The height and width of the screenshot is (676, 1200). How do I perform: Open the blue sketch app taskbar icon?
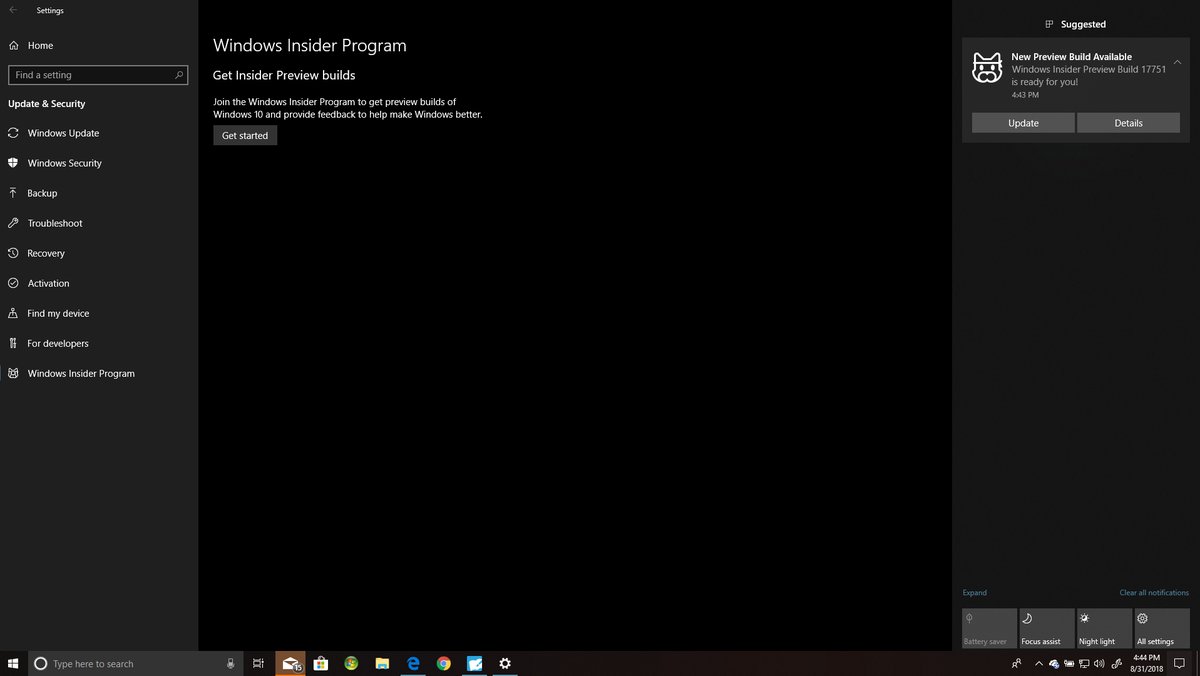pyautogui.click(x=475, y=663)
